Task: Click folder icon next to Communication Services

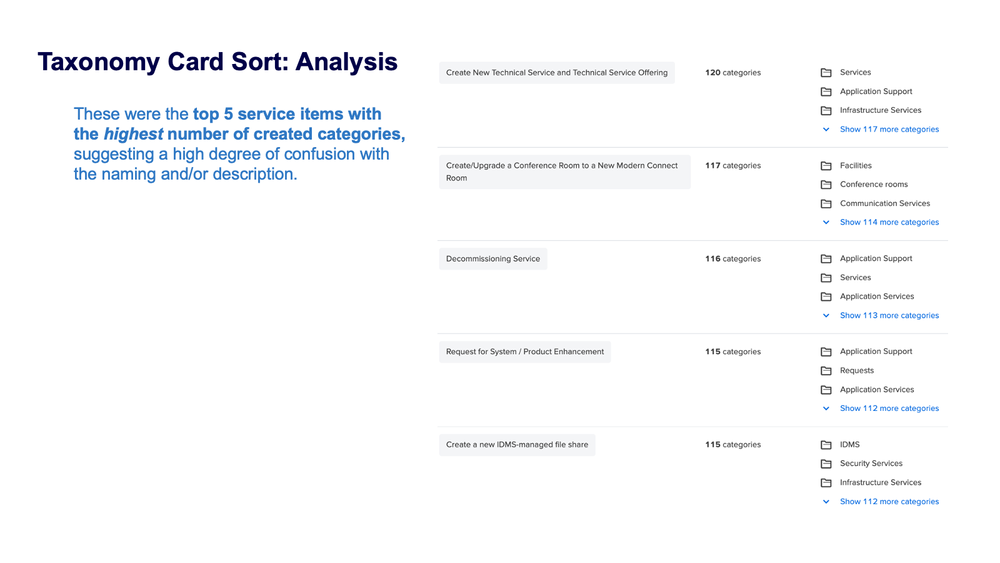Action: 826,204
